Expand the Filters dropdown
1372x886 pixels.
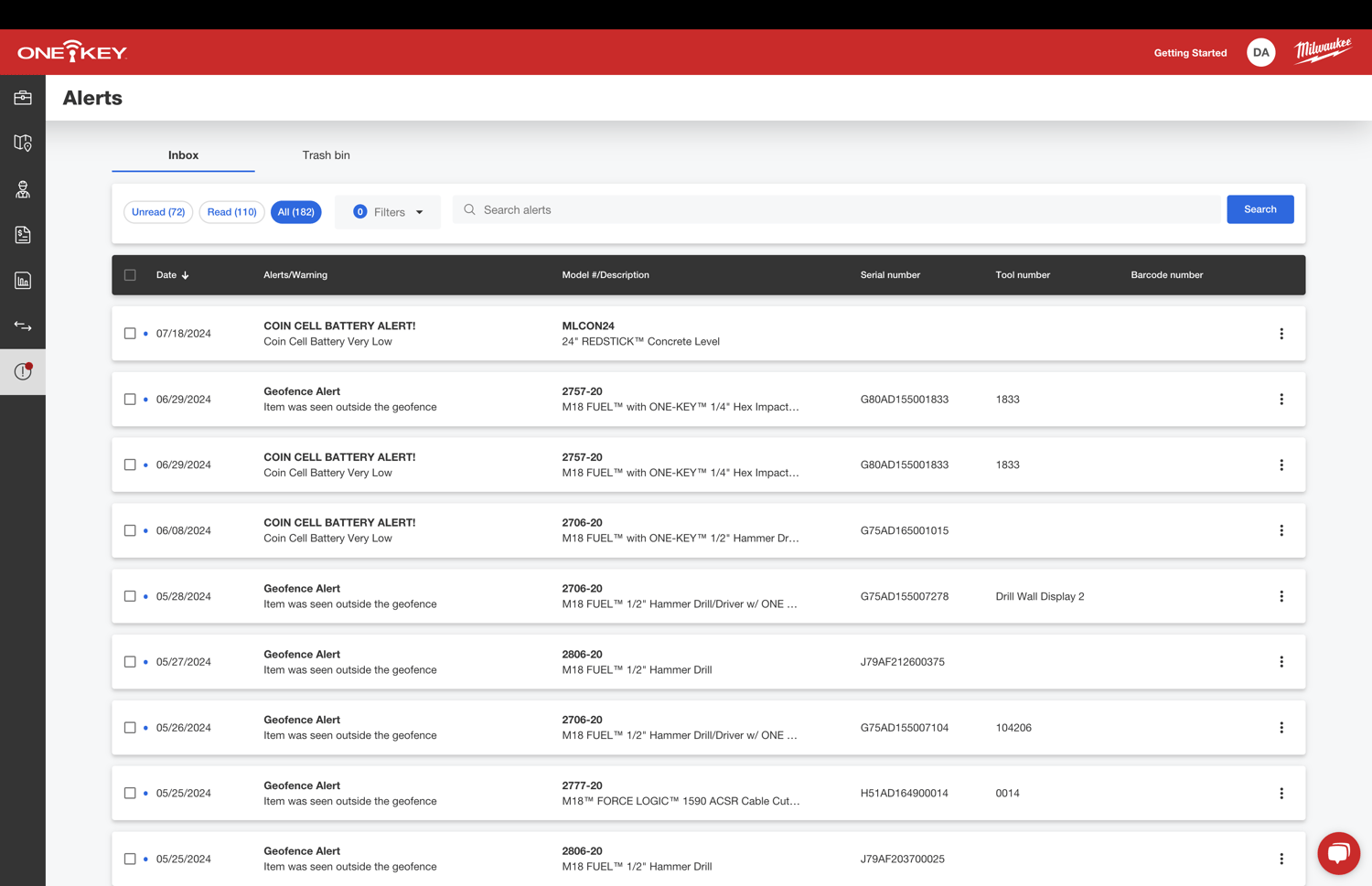coord(388,211)
